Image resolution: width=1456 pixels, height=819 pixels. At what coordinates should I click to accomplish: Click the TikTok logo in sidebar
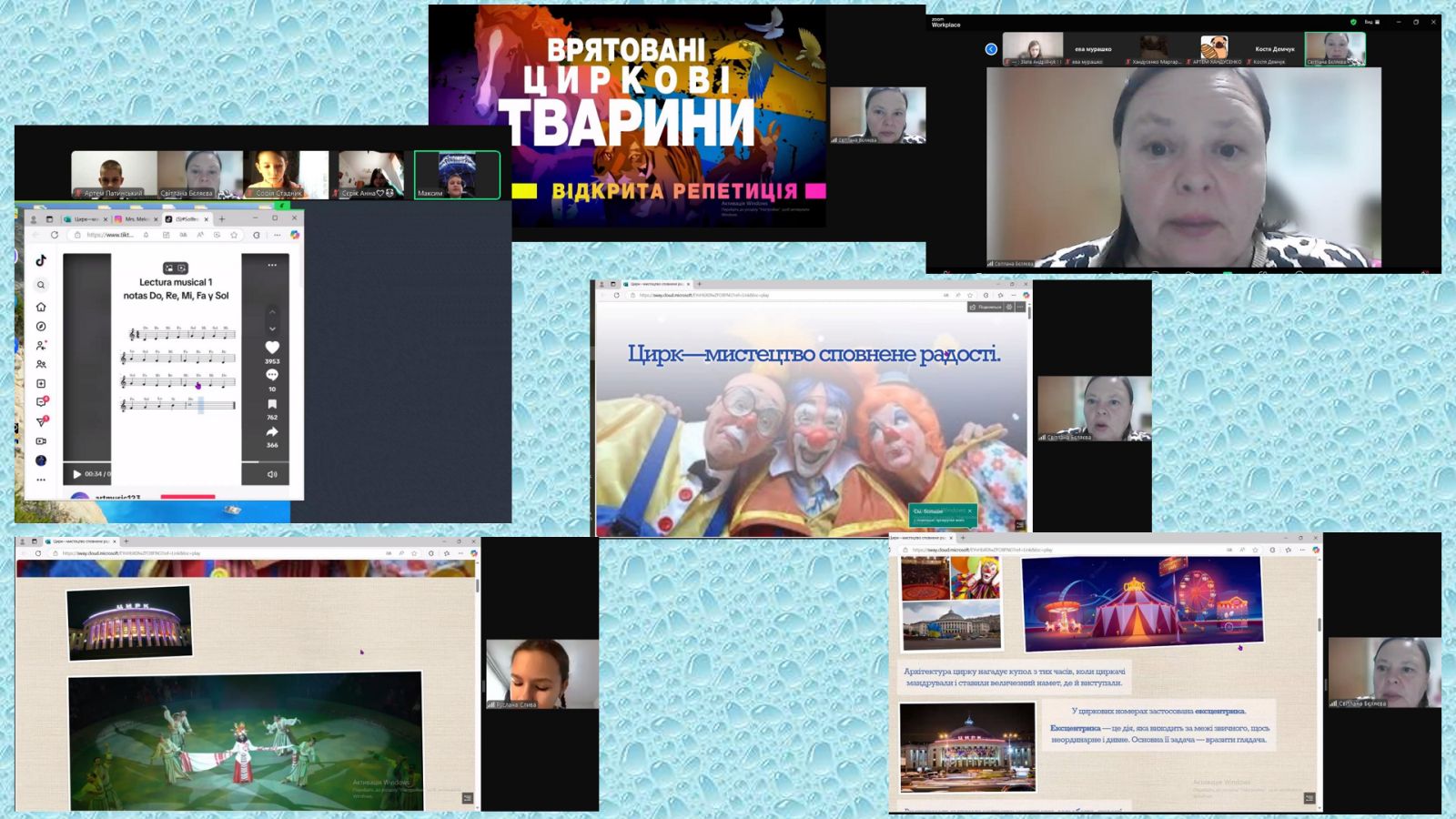coord(41,261)
